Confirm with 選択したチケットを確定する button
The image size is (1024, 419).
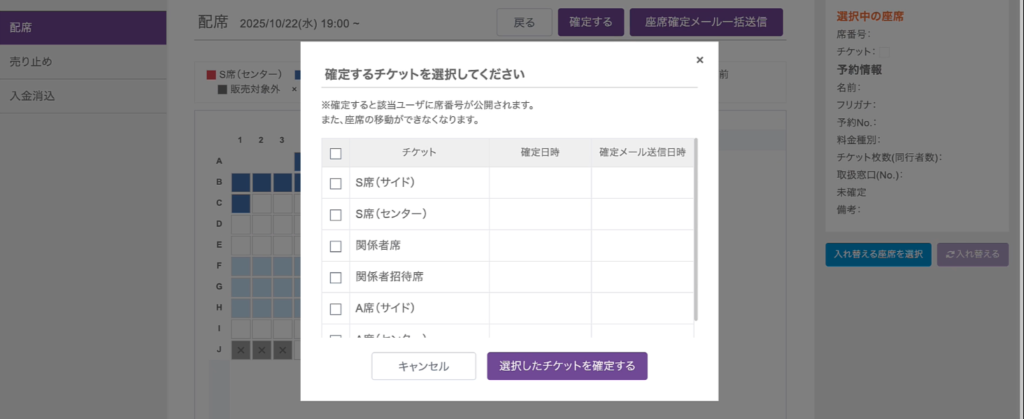click(567, 366)
